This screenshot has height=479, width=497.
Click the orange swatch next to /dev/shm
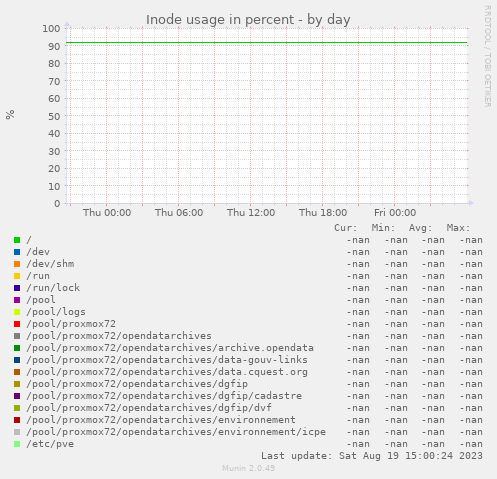click(x=17, y=264)
